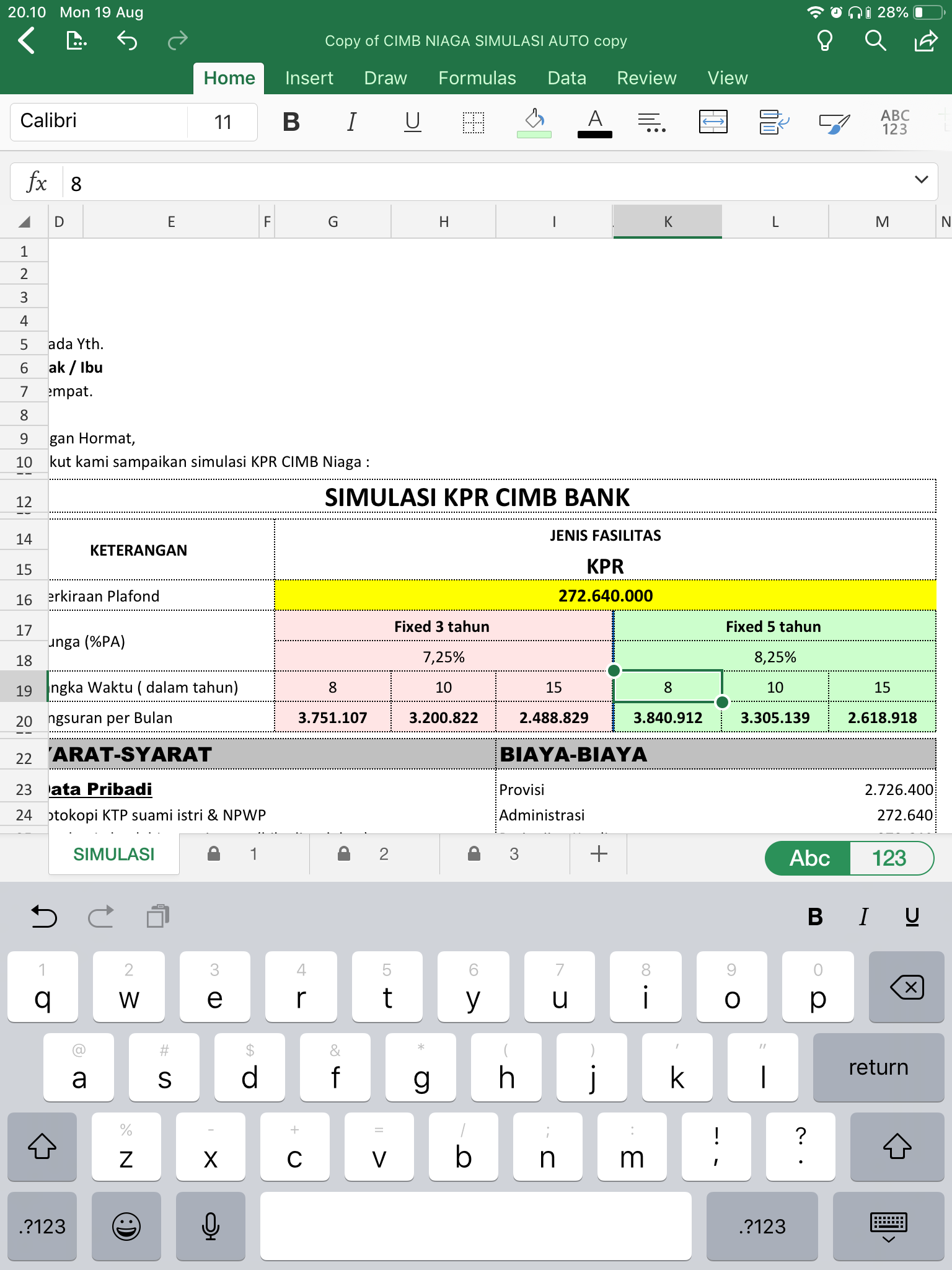Screen dimensions: 952x1270
Task: Tap the space bar
Action: [476, 1226]
